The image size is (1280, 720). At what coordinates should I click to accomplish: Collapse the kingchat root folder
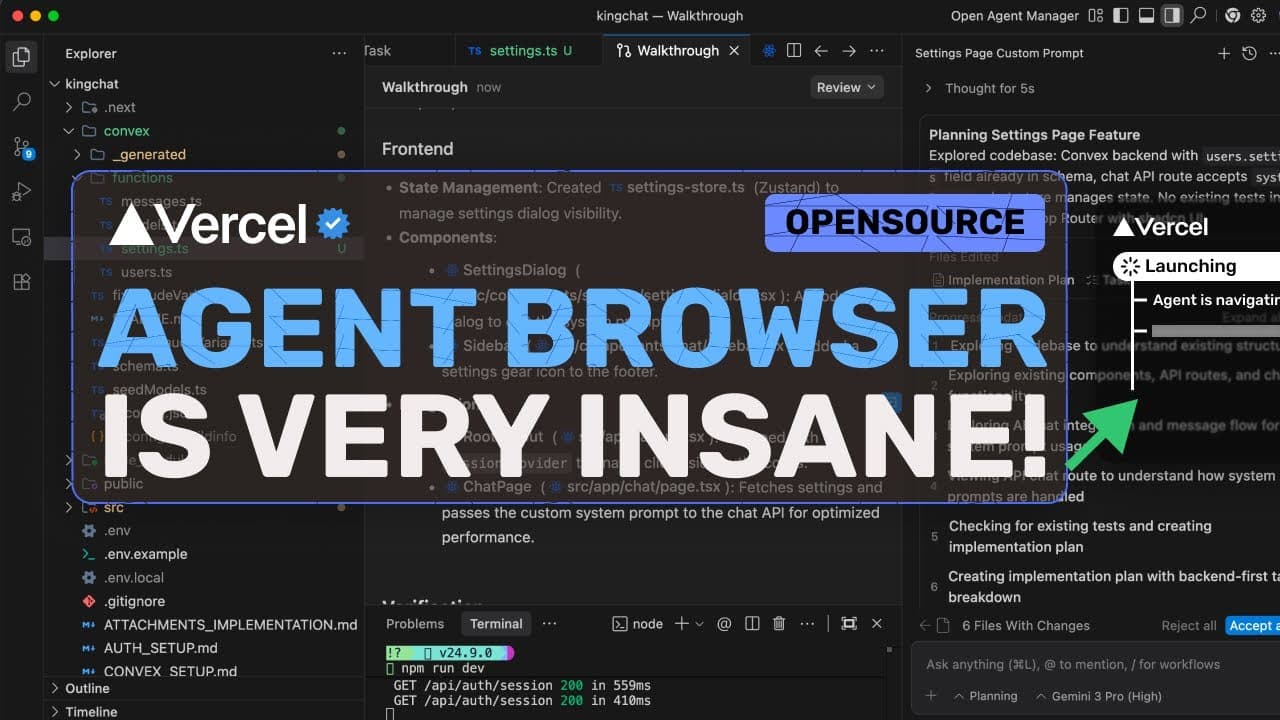coord(91,84)
